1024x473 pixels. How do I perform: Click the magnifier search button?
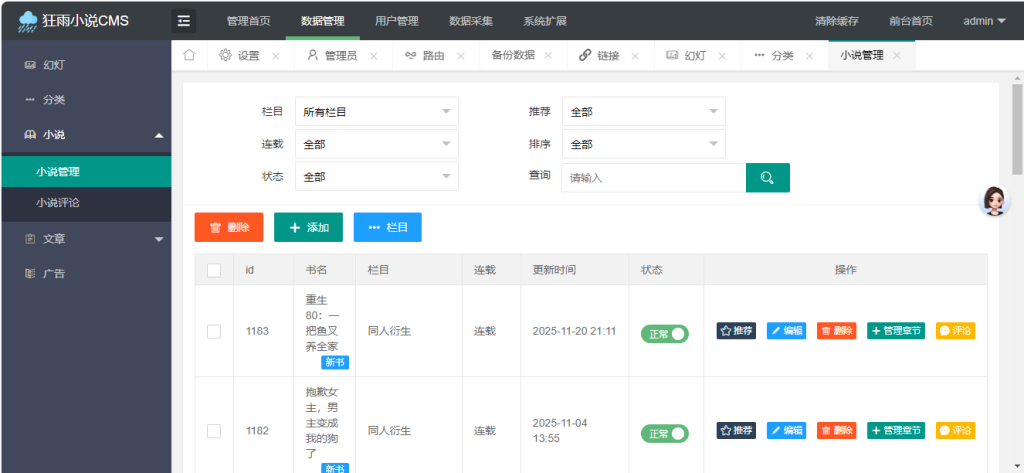point(767,177)
